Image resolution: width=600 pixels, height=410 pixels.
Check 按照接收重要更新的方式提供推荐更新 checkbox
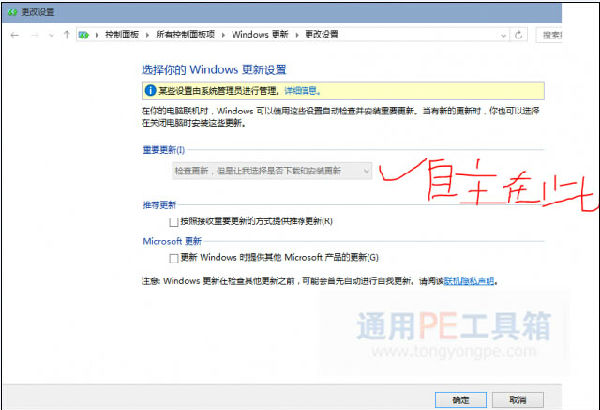[174, 222]
